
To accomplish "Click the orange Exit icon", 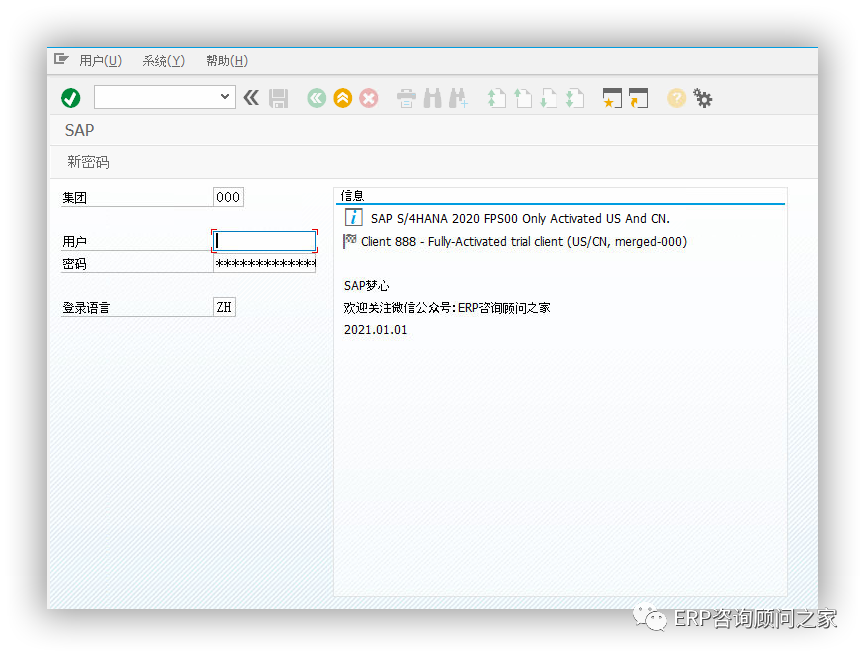I will [343, 98].
